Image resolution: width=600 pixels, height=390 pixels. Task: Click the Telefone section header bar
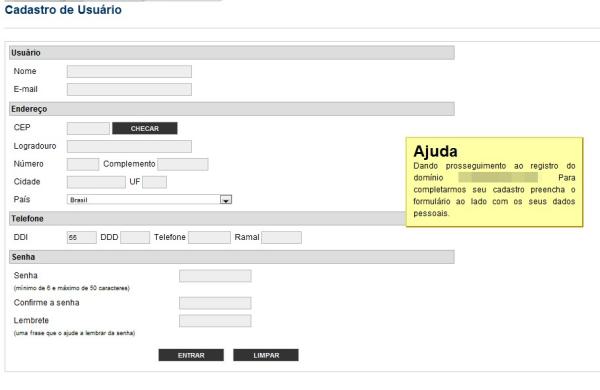pos(207,219)
